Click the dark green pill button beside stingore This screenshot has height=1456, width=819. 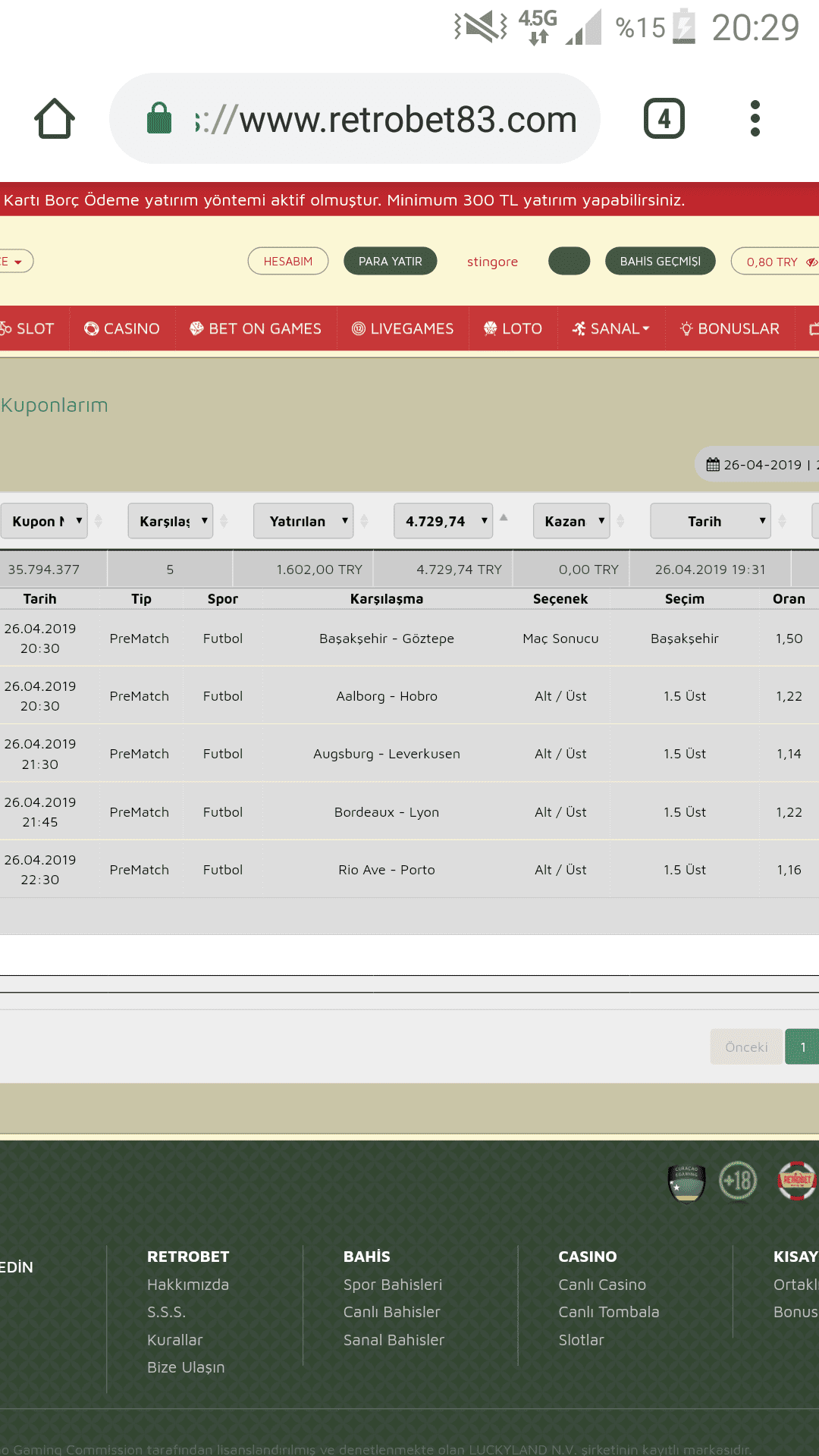click(570, 261)
